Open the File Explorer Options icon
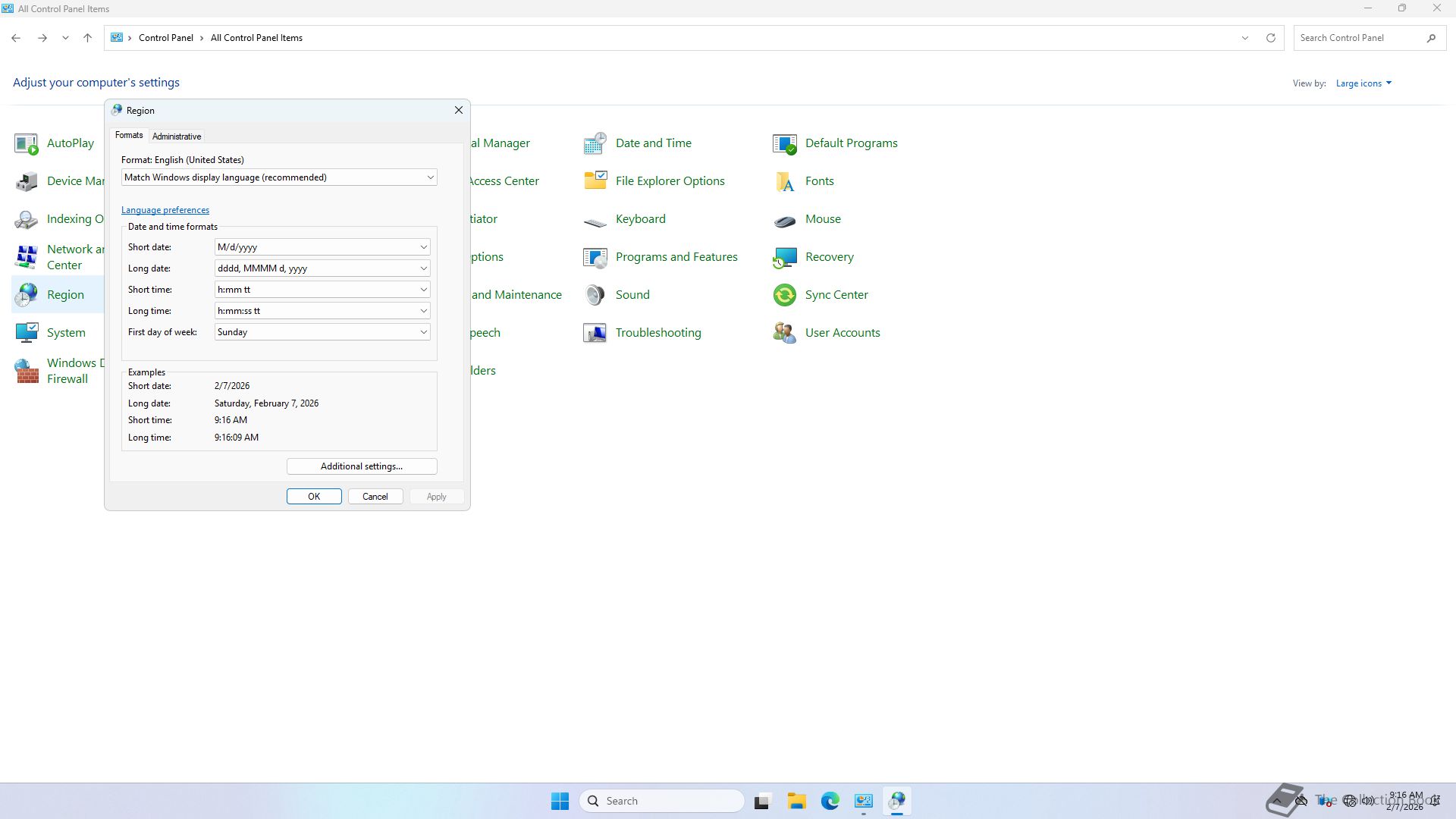The image size is (1456, 819). [x=595, y=181]
